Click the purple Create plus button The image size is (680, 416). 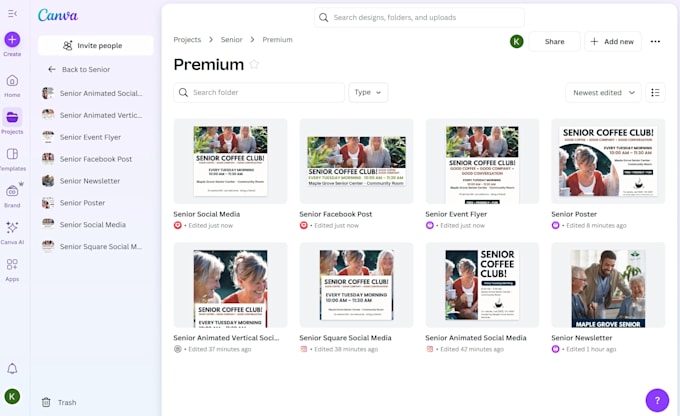coord(12,39)
